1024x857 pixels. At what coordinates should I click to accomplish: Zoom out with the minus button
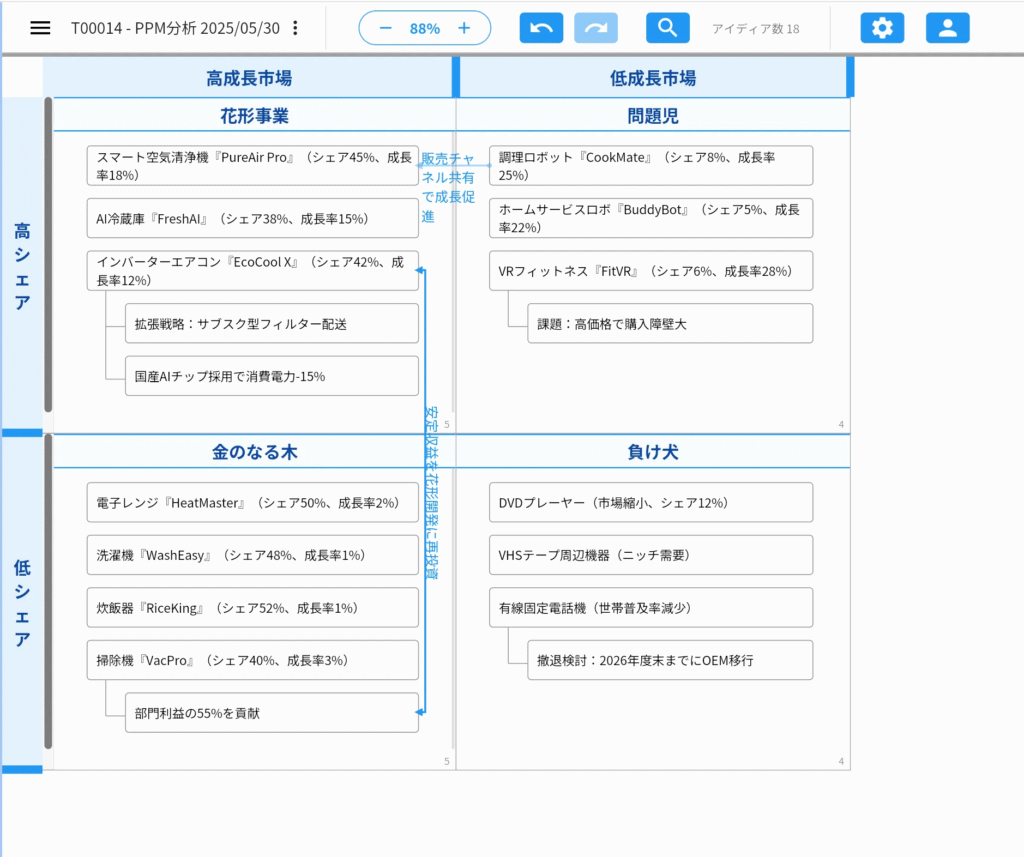(x=385, y=28)
